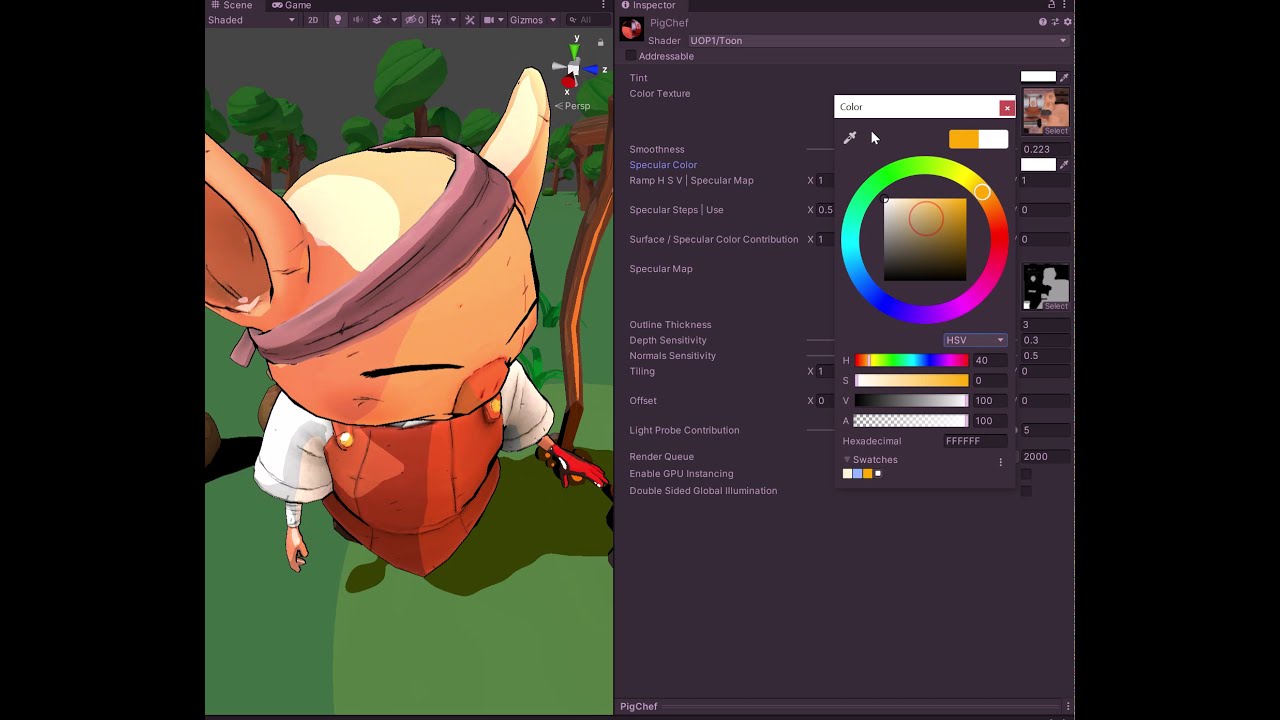Viewport: 1280px width, 720px height.
Task: Open the Shader UOP1/Toon dropdown
Action: 878,41
